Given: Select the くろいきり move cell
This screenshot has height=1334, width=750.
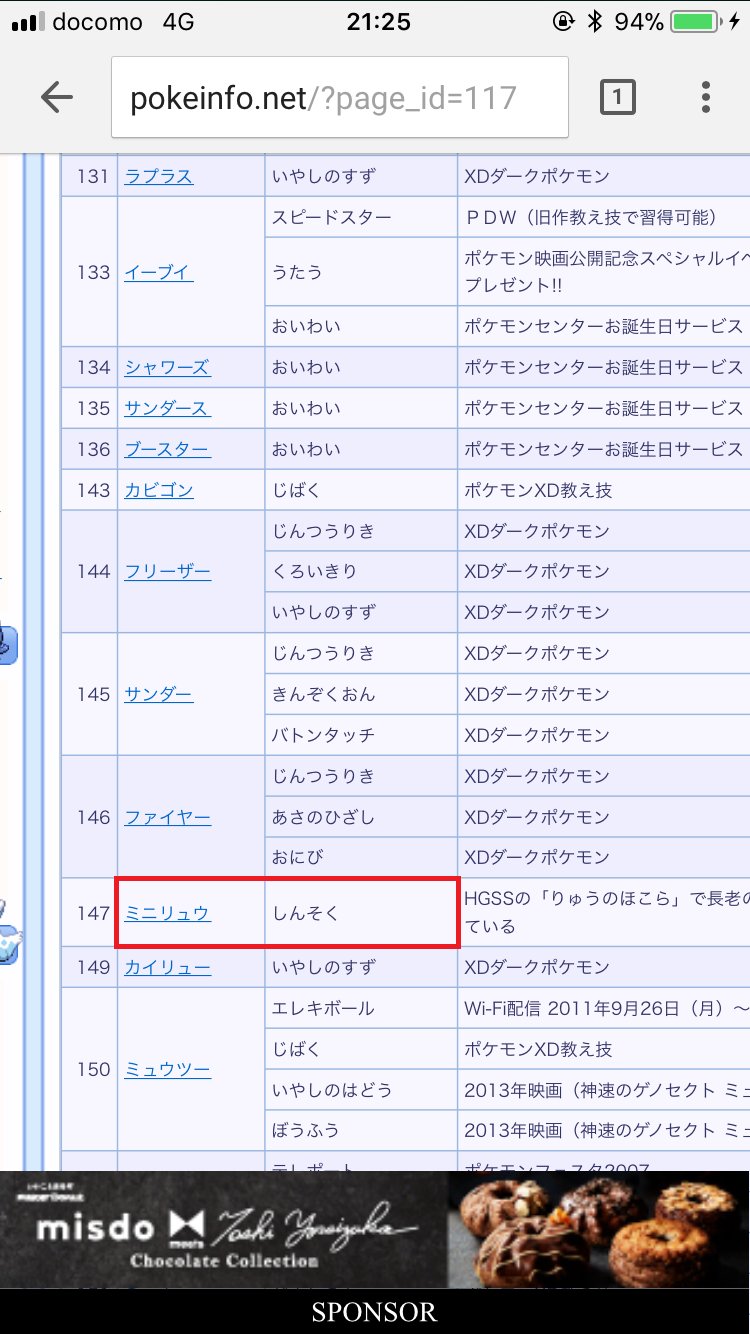Looking at the screenshot, I should pyautogui.click(x=361, y=571).
